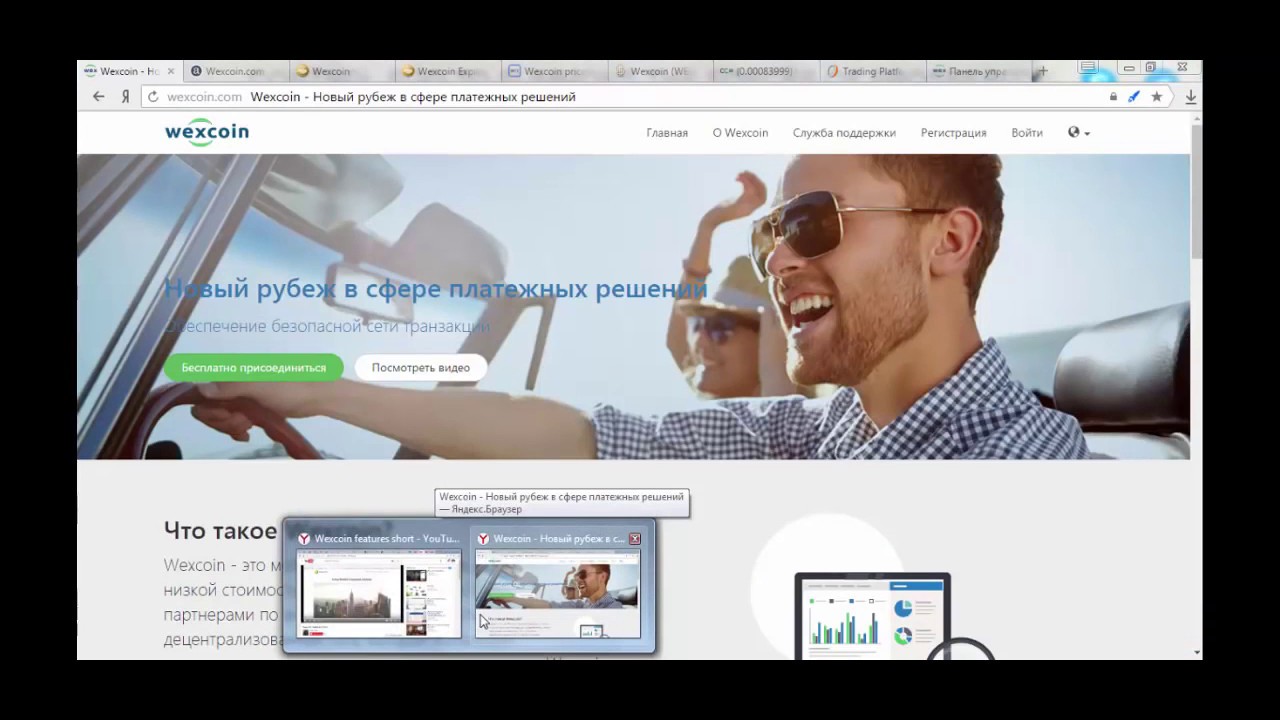Close the active Wexcoin tab

[171, 71]
